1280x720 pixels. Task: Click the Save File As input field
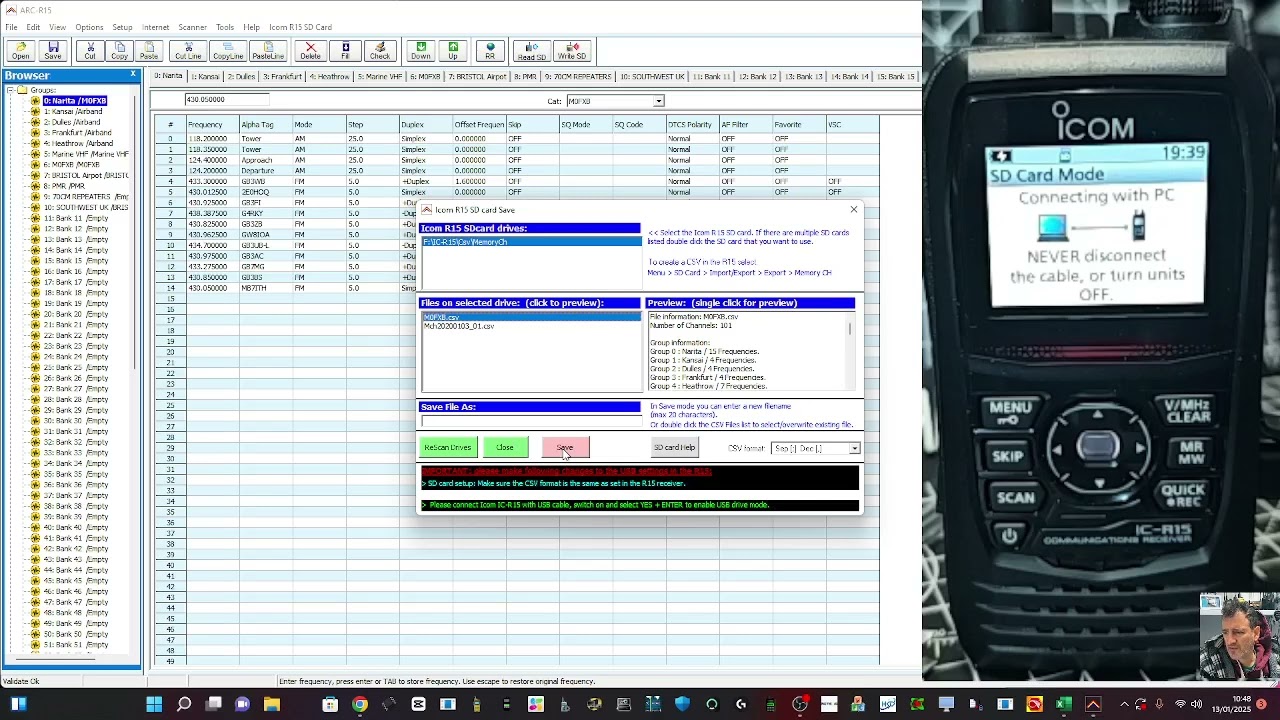coord(530,421)
